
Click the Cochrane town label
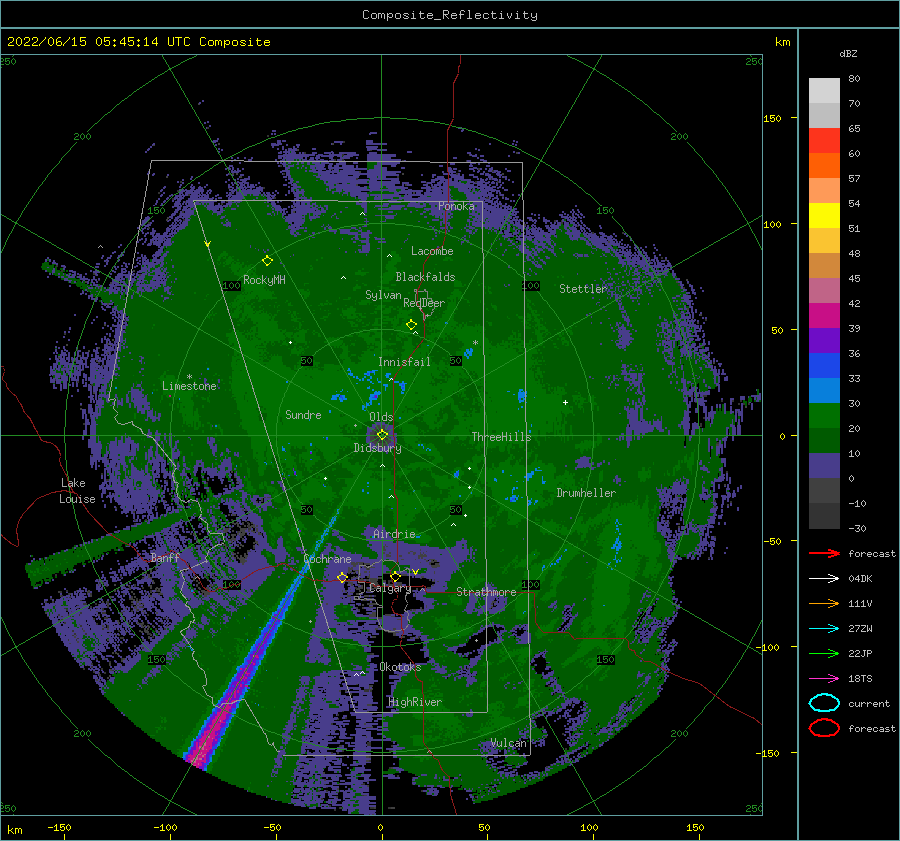coord(327,559)
